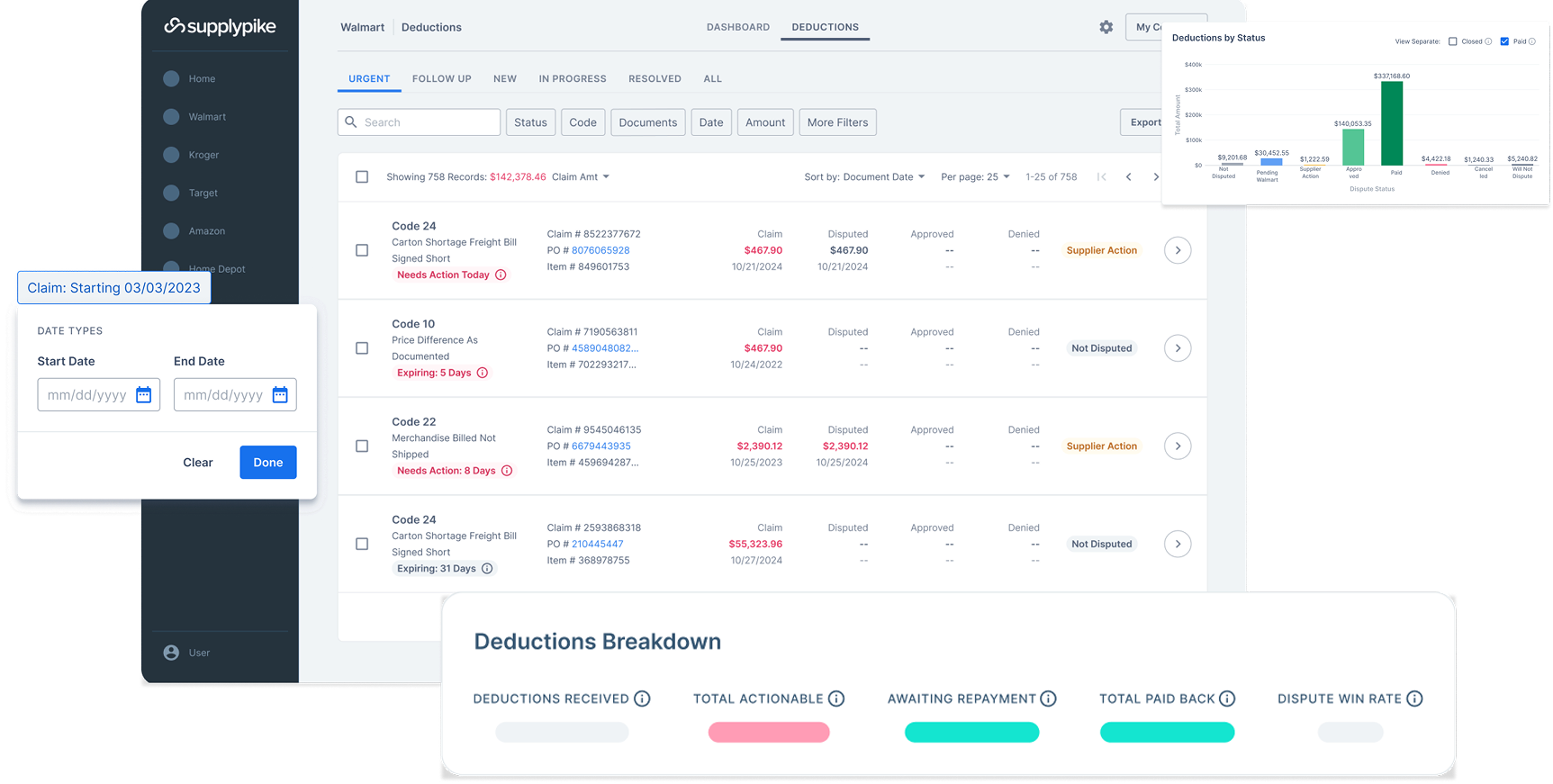
Task: Click the SupplyPike logo
Action: pyautogui.click(x=220, y=26)
